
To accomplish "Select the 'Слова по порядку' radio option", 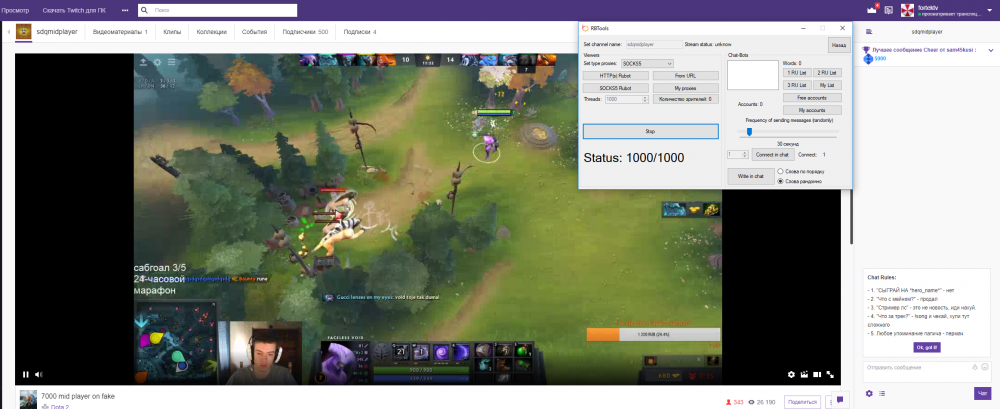I will (780, 171).
